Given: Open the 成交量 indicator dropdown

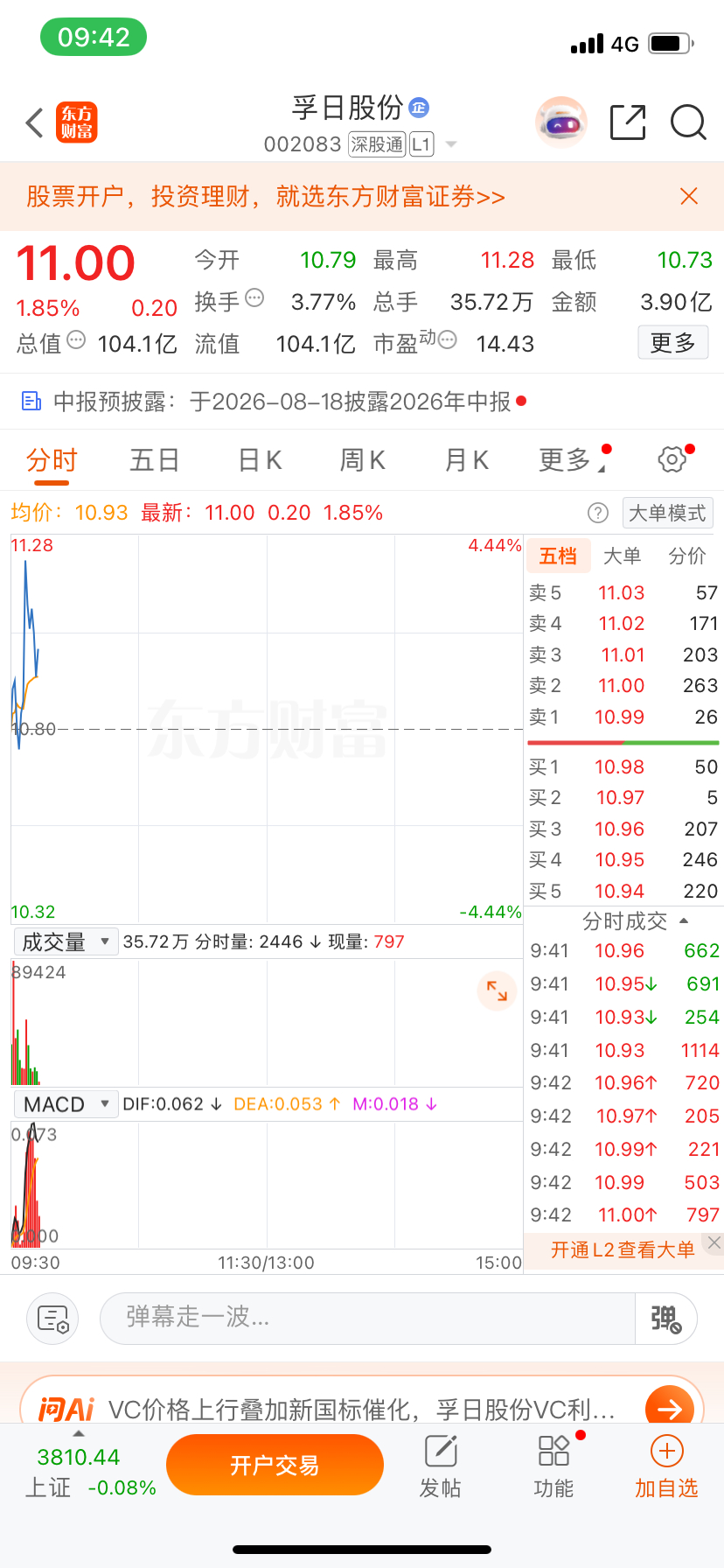Looking at the screenshot, I should (x=66, y=941).
